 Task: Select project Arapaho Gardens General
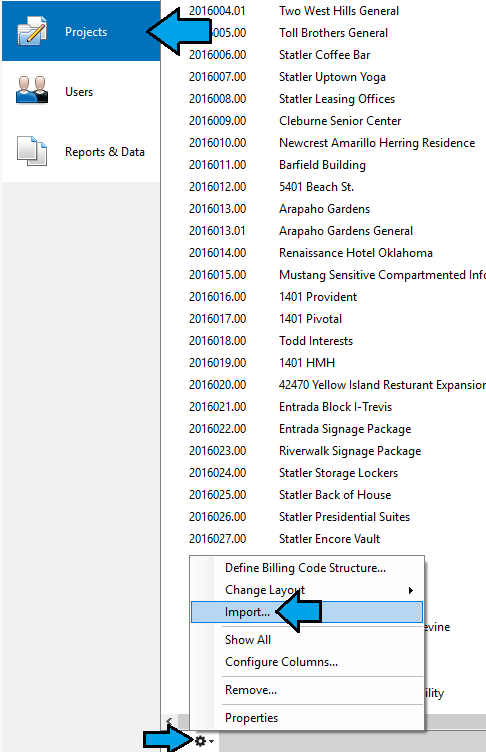click(346, 231)
